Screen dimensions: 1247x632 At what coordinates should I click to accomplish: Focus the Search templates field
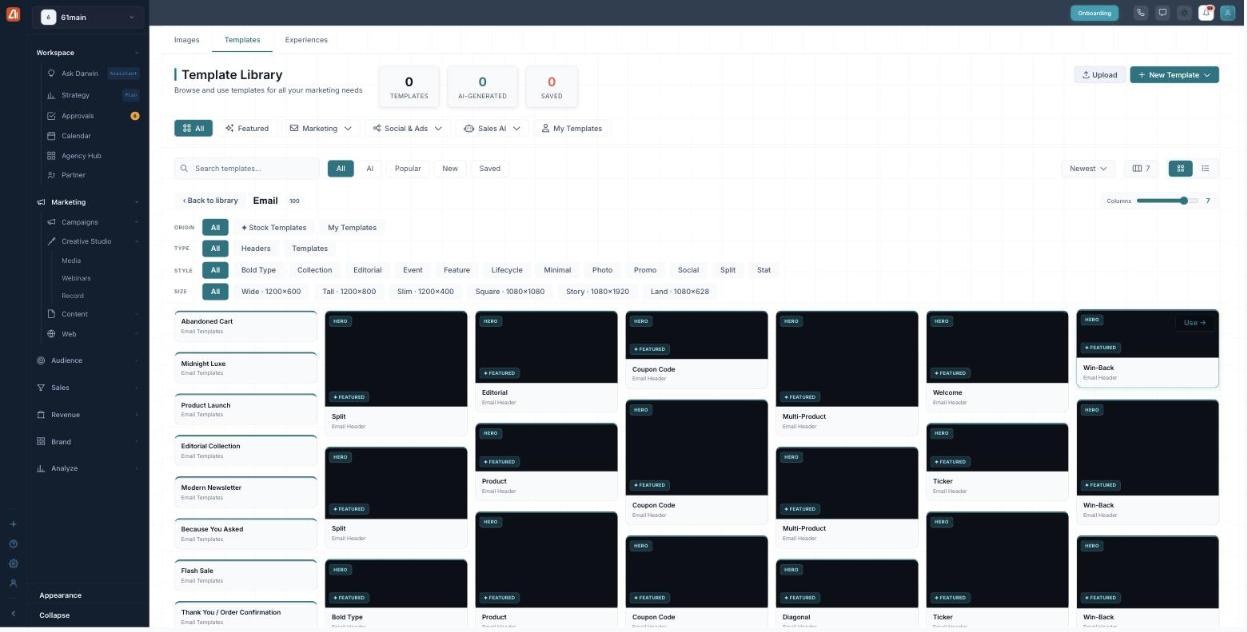[x=247, y=168]
